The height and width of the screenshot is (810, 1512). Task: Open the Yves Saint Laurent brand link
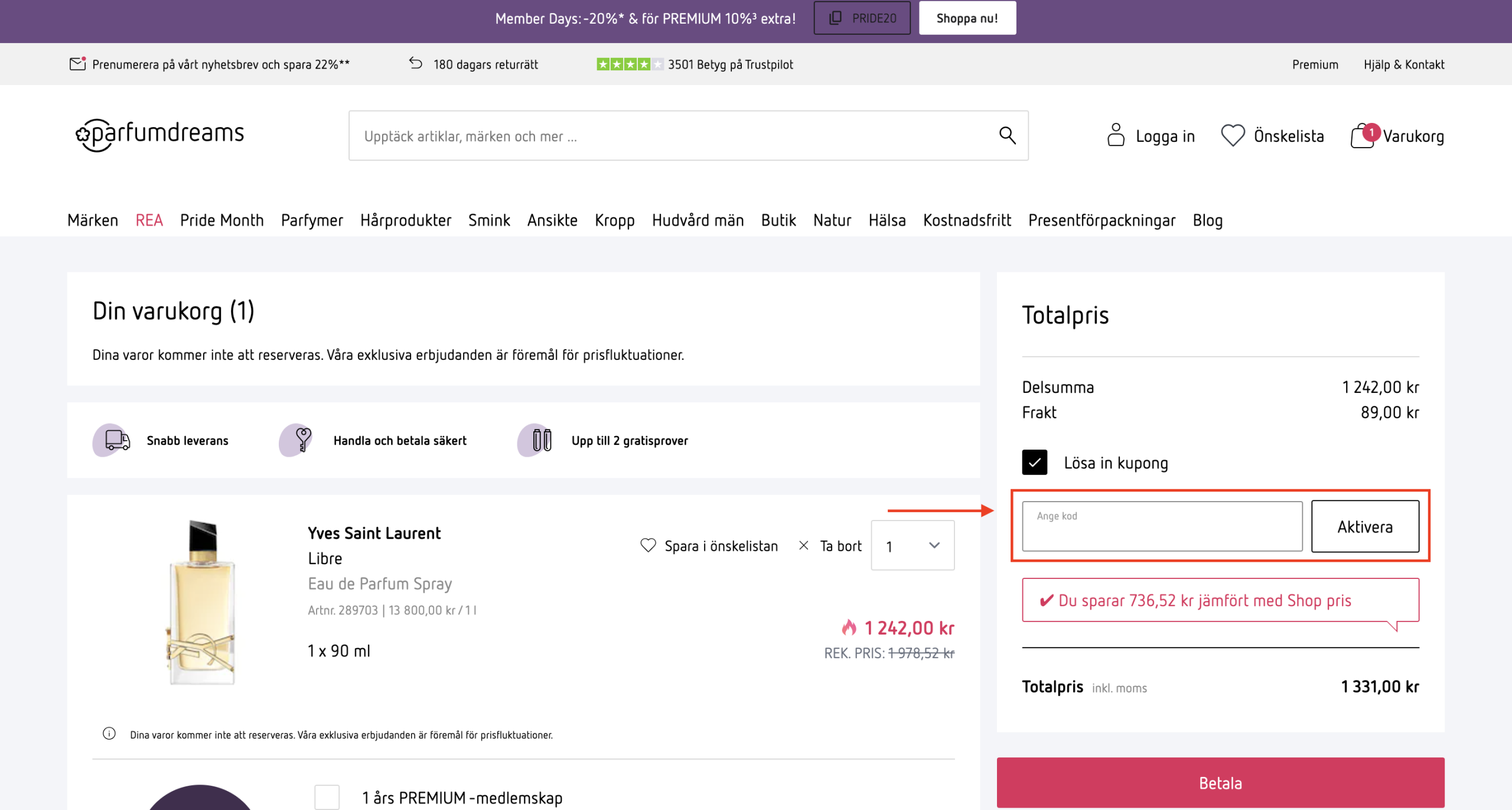point(374,534)
